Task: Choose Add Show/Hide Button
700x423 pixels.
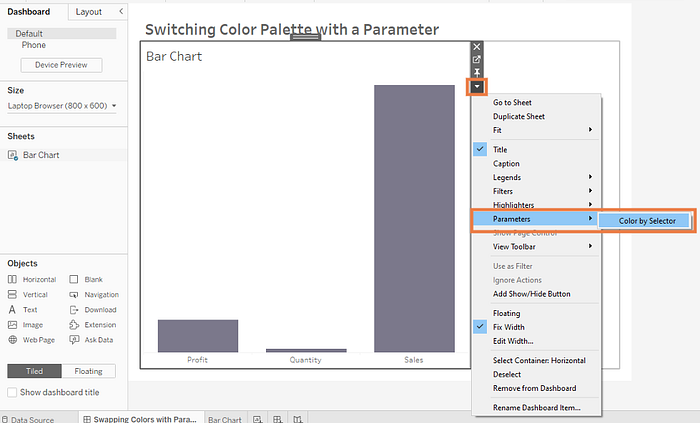Action: (536, 294)
